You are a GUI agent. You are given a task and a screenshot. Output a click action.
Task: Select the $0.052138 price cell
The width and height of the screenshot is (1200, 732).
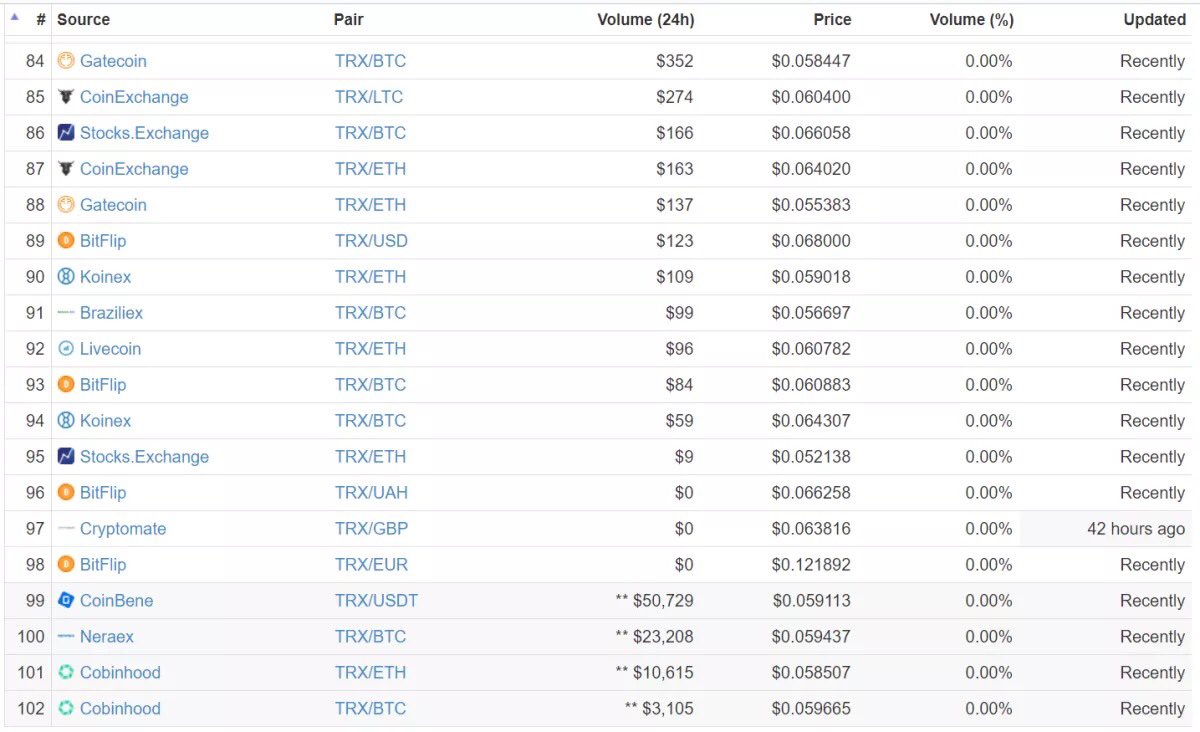pos(811,457)
